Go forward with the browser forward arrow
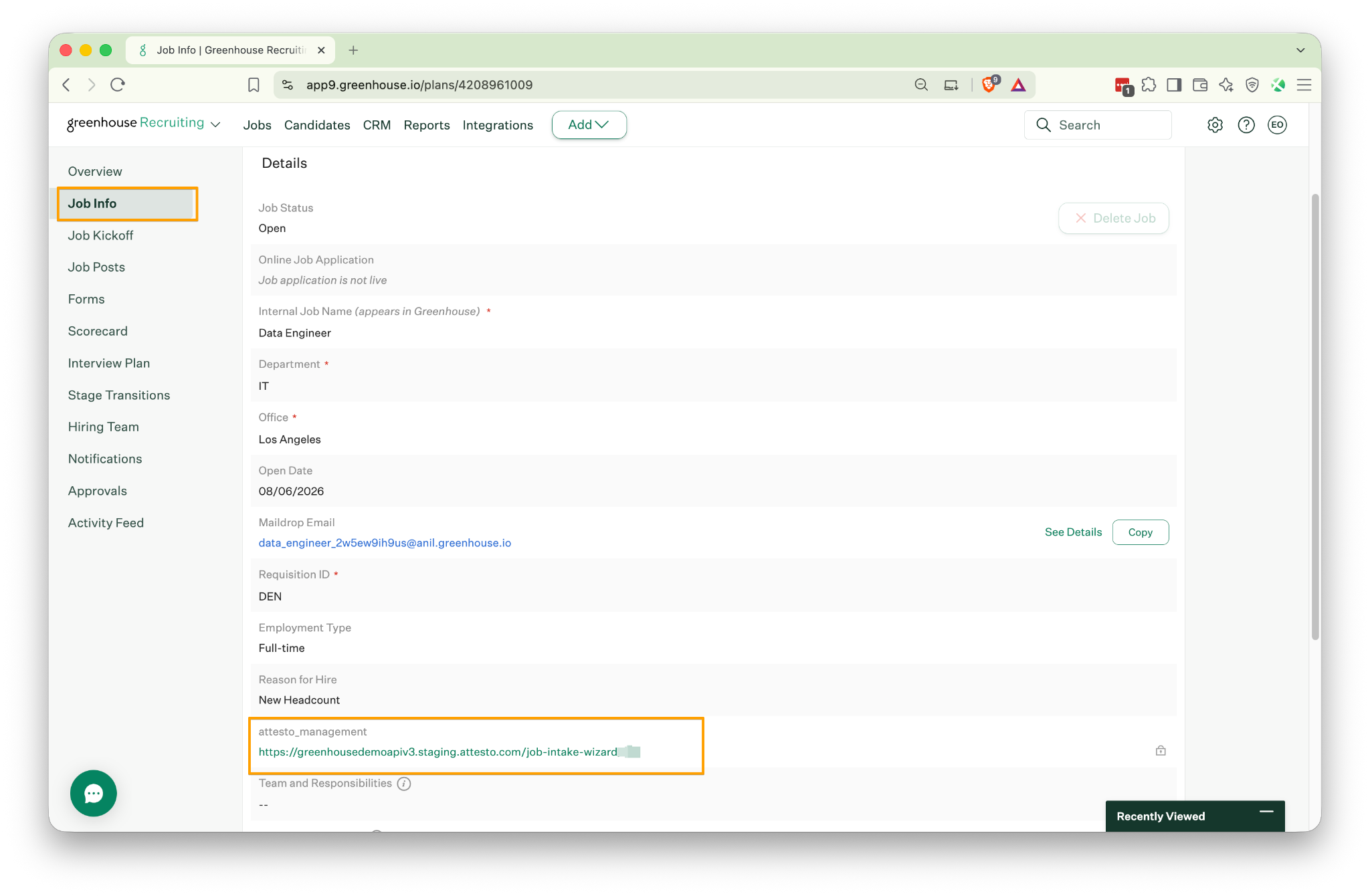Viewport: 1370px width, 896px height. pyautogui.click(x=92, y=85)
